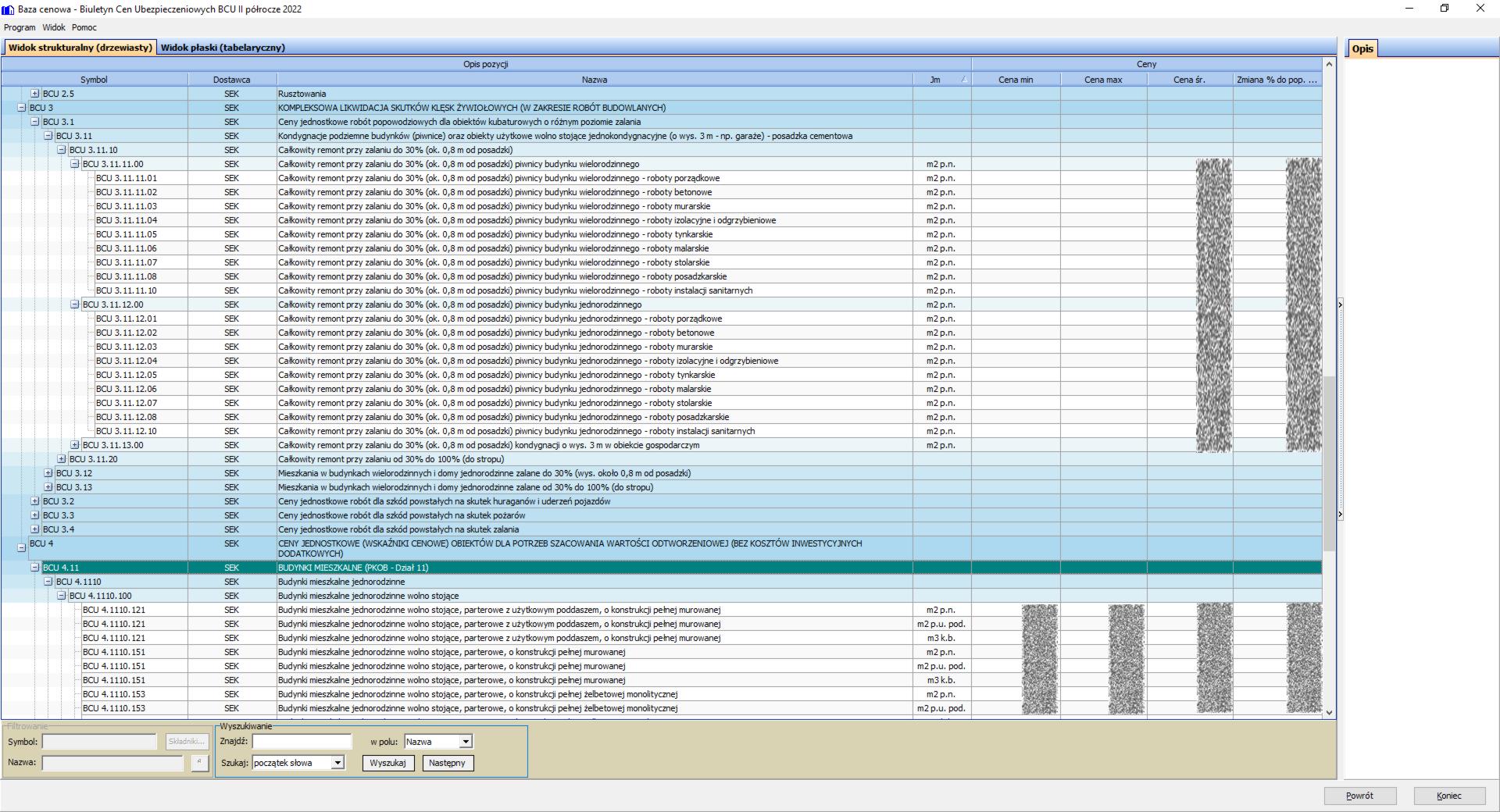
Task: Click the upper splitter arrow beside Opis panel
Action: (1341, 304)
